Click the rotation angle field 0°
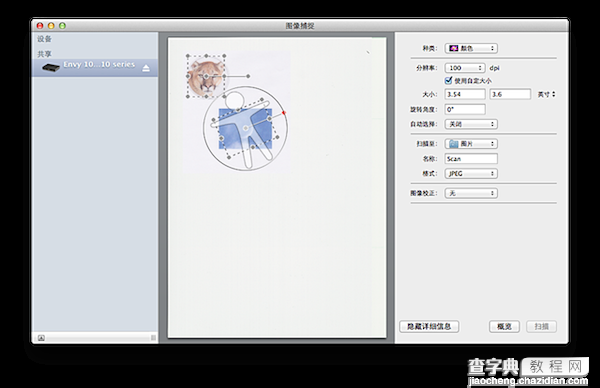 [x=465, y=109]
